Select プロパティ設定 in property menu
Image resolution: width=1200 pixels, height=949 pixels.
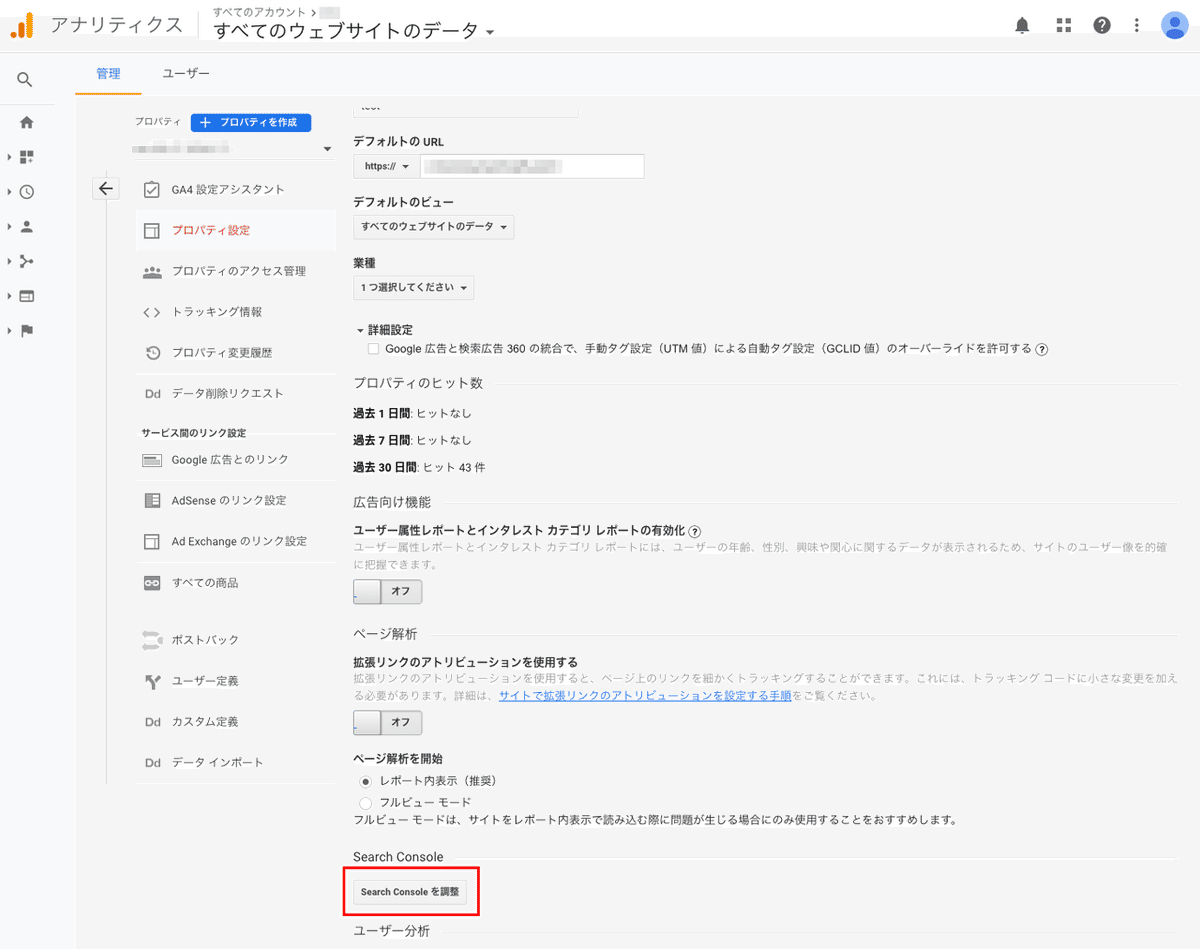tap(236, 230)
